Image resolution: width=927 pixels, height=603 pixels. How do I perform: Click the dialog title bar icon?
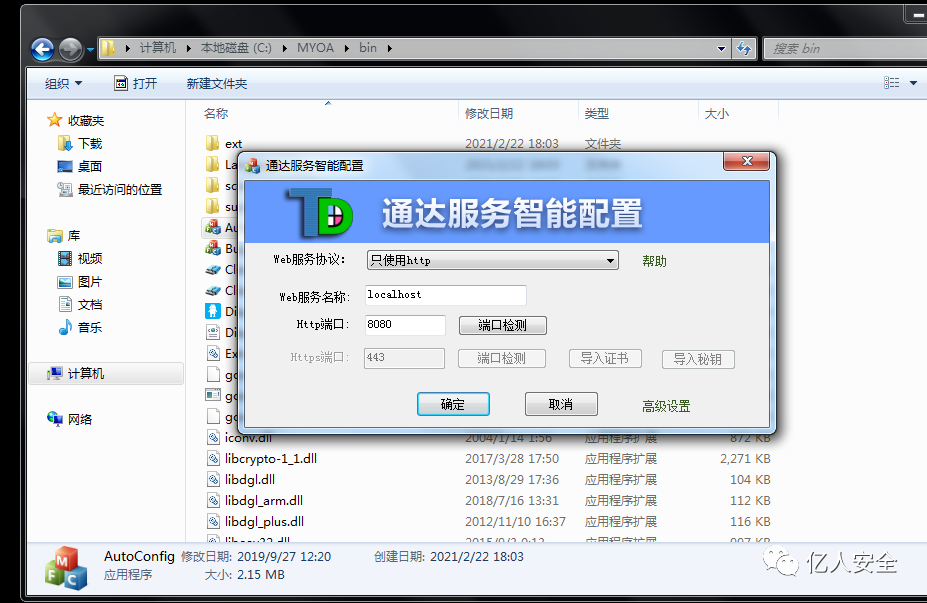tap(252, 166)
